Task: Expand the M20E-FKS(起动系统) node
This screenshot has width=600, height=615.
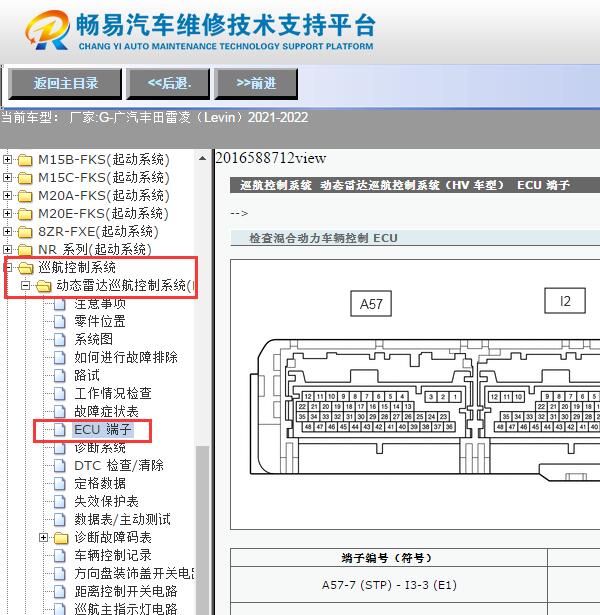Action: pos(7,213)
